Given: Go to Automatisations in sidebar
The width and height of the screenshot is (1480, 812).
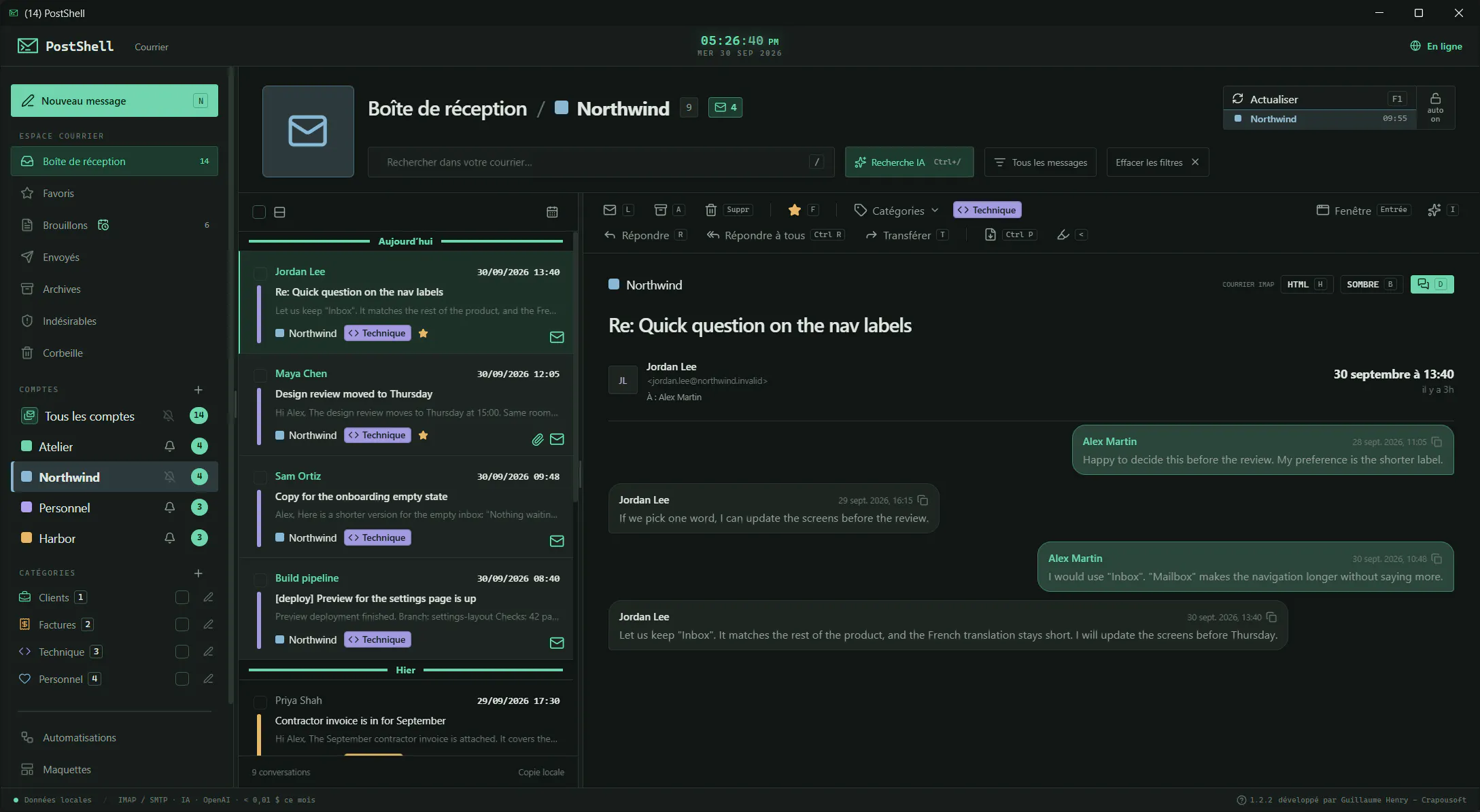Looking at the screenshot, I should click(114, 737).
